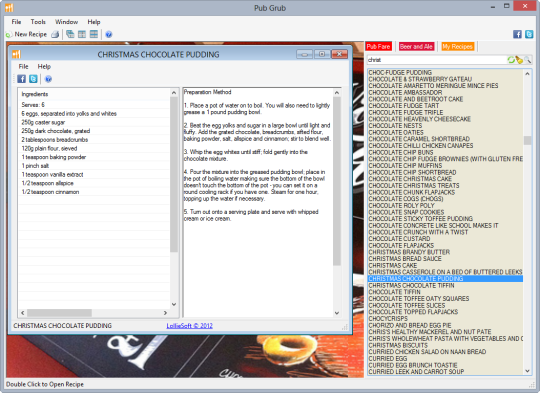
Task: Click the ingredients horizontal scrollbar left arrow
Action: (x=23, y=313)
